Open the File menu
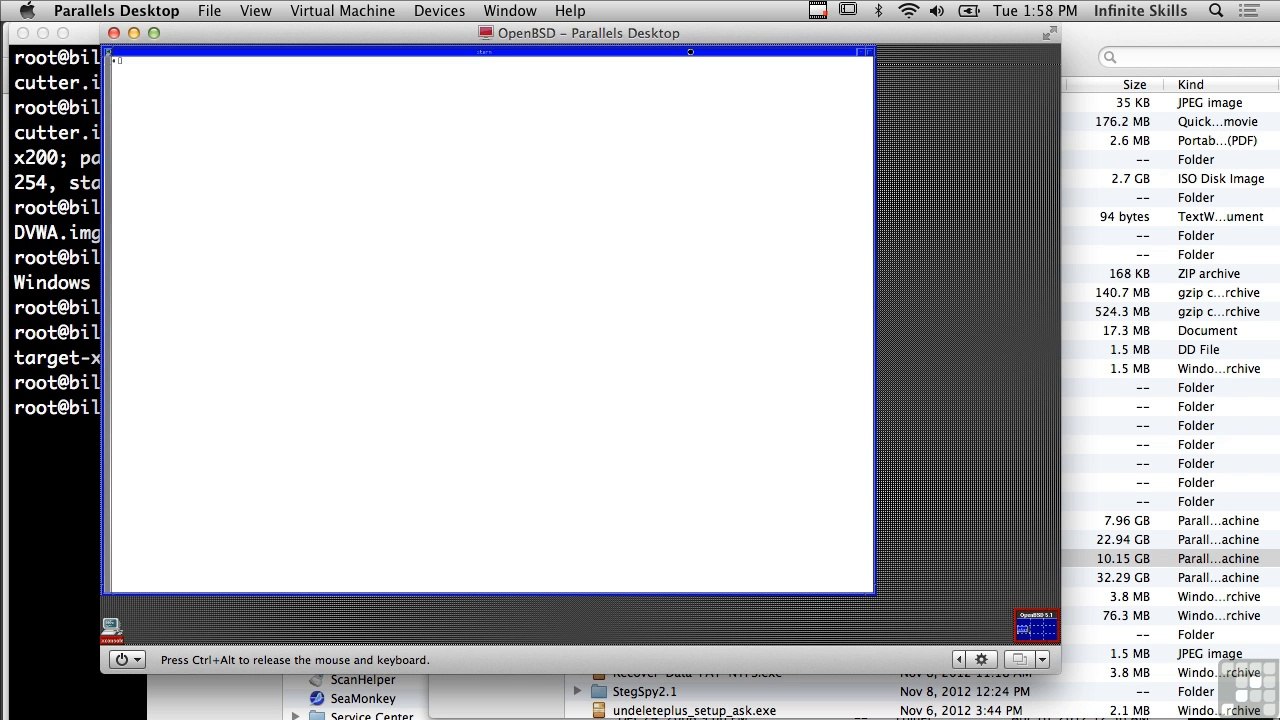 pyautogui.click(x=209, y=11)
